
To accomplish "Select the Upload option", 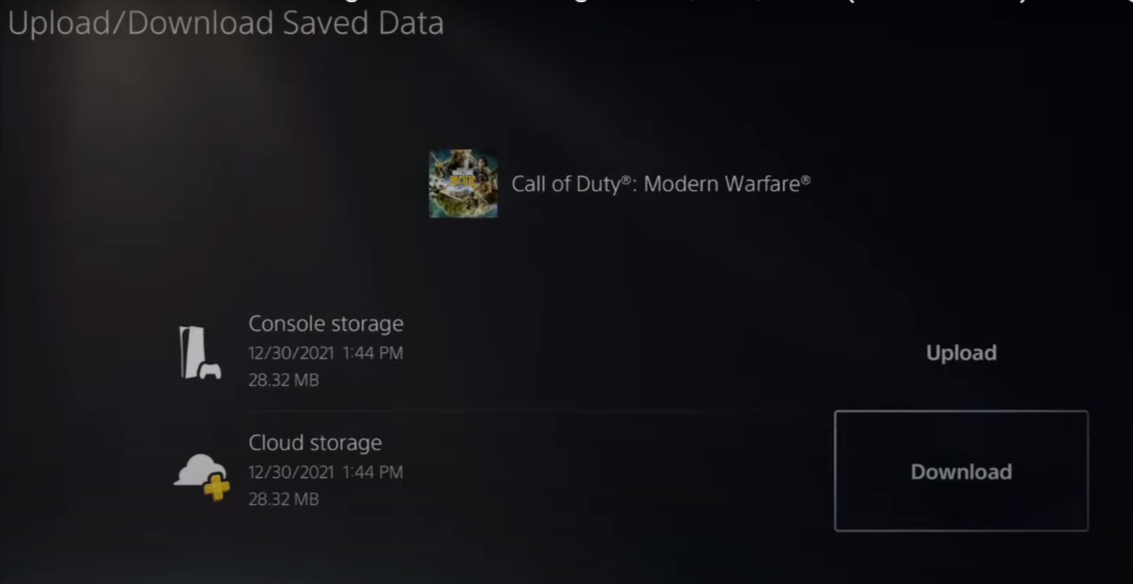I will coord(961,353).
